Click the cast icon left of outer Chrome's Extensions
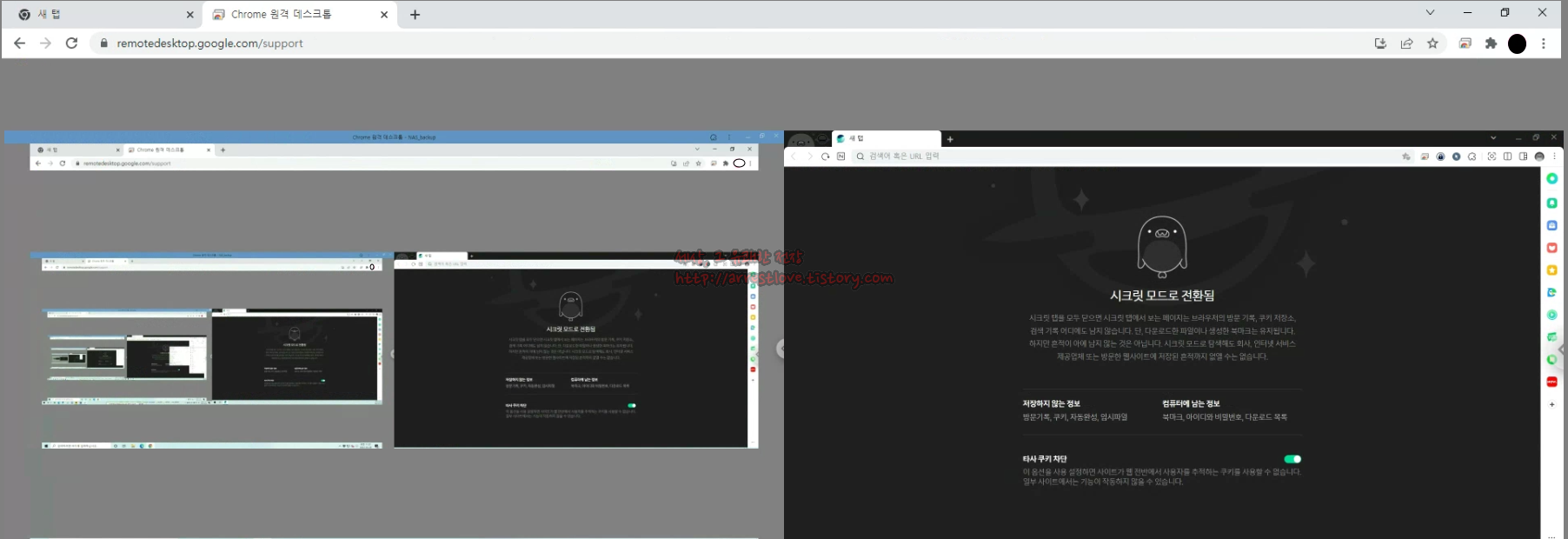 [1465, 43]
